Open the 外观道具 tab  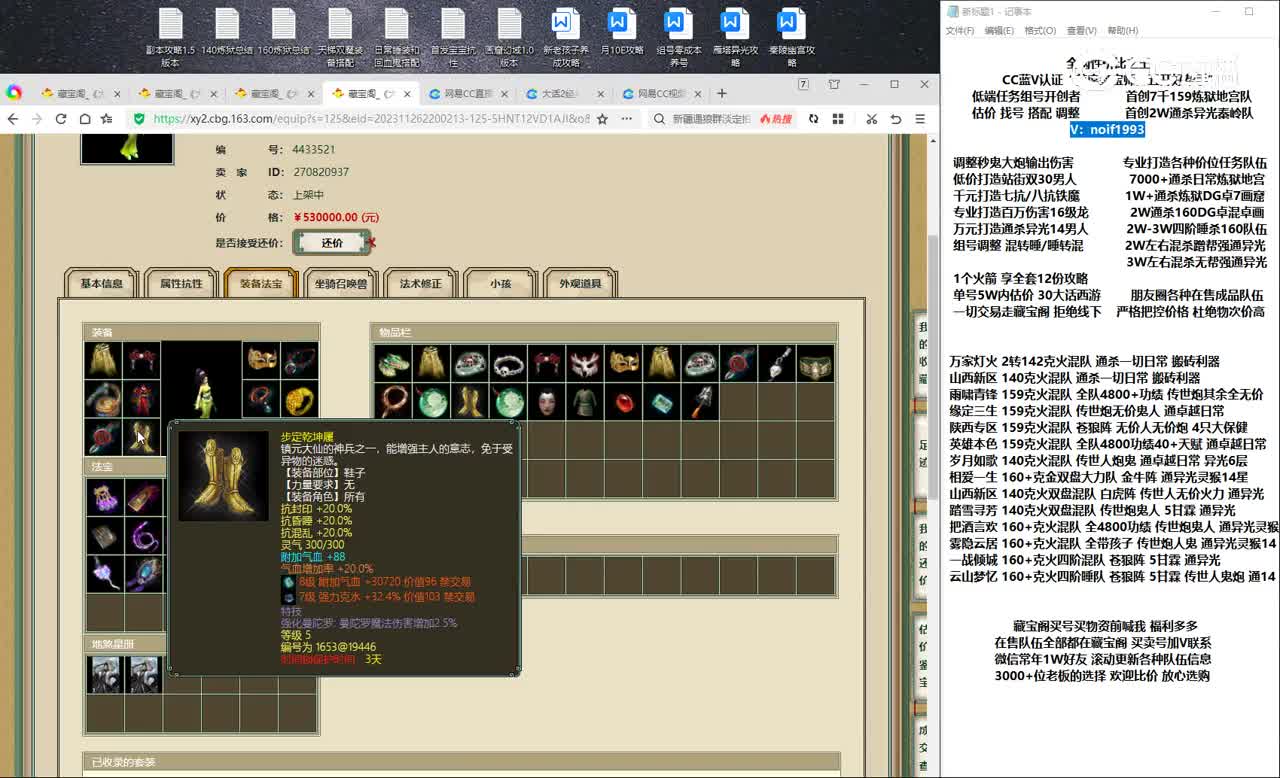coord(580,284)
